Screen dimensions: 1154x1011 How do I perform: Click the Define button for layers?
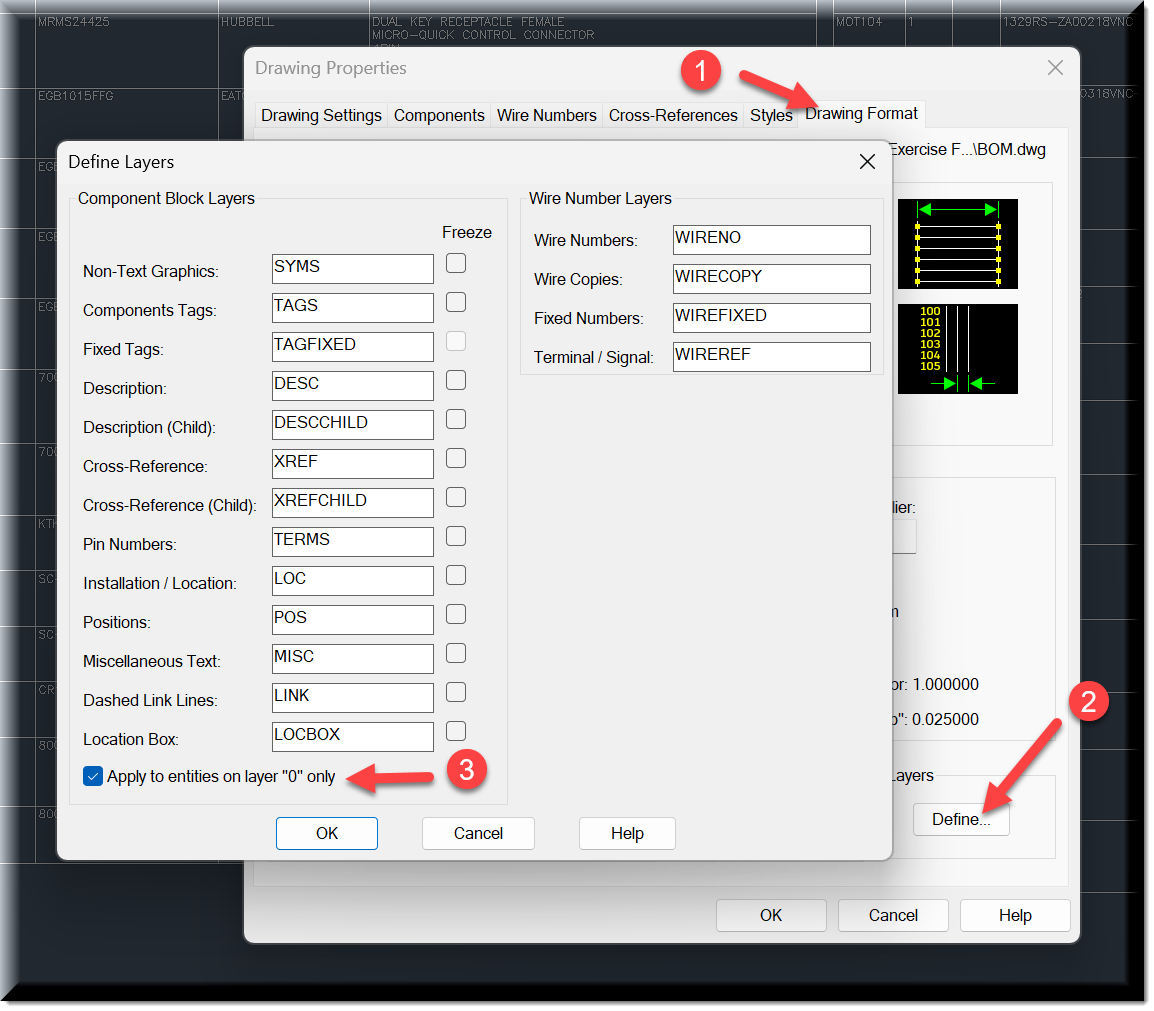(961, 819)
